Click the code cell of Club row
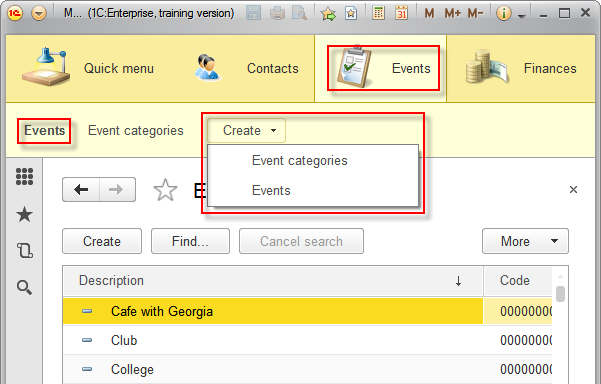 pos(518,340)
